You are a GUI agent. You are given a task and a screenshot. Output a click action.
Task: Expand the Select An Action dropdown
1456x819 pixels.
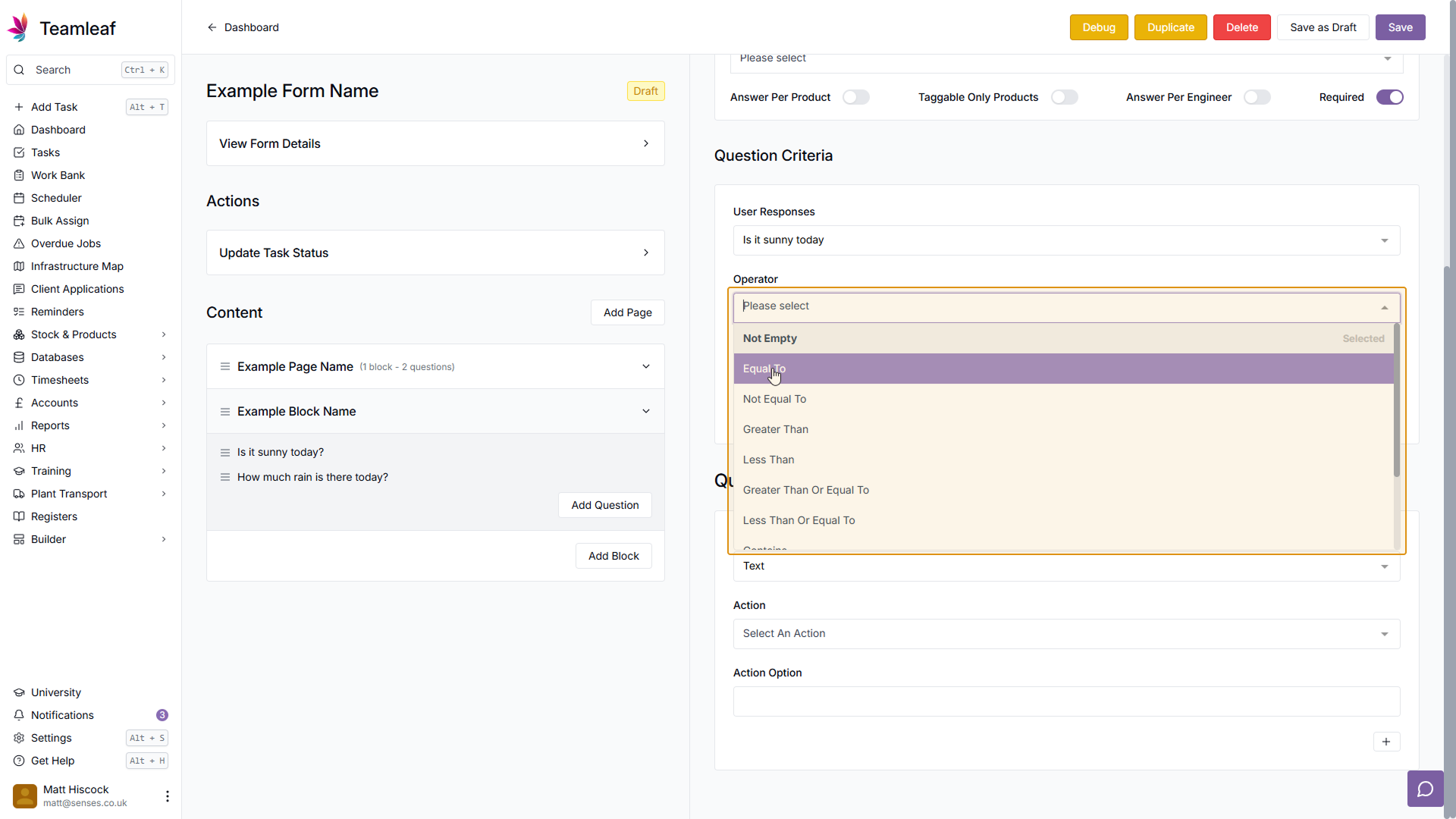coord(1065,634)
